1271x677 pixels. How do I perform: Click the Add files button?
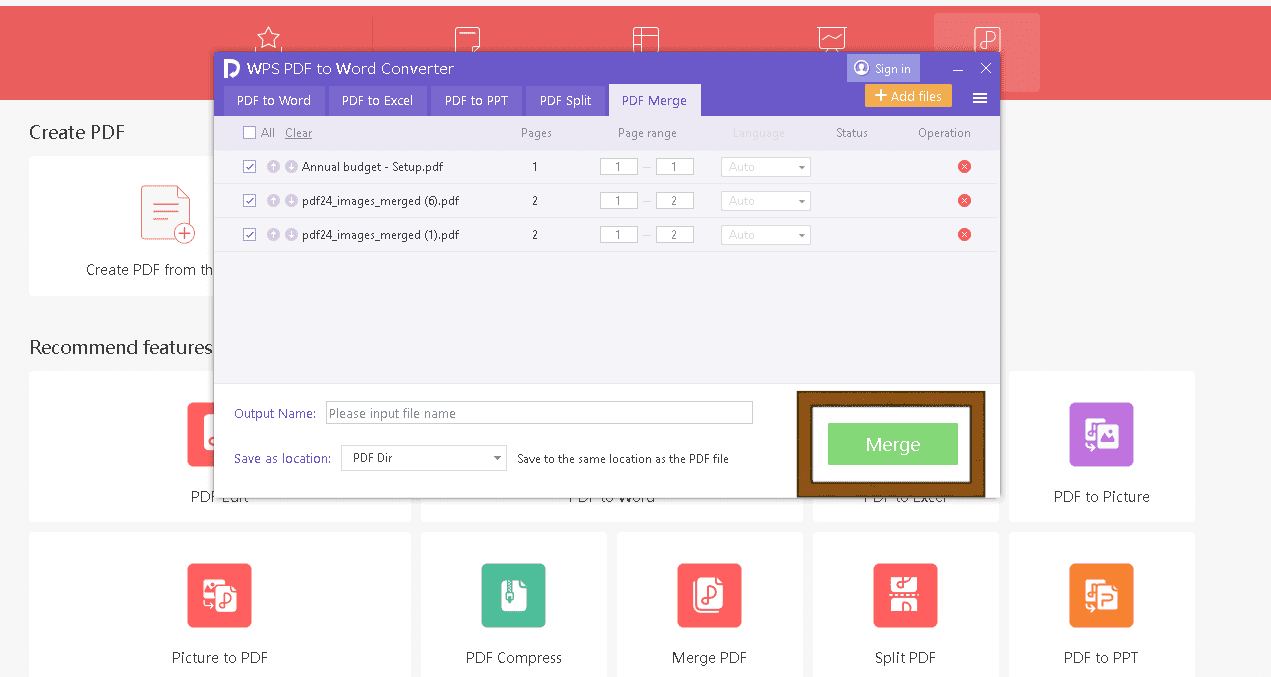point(908,96)
